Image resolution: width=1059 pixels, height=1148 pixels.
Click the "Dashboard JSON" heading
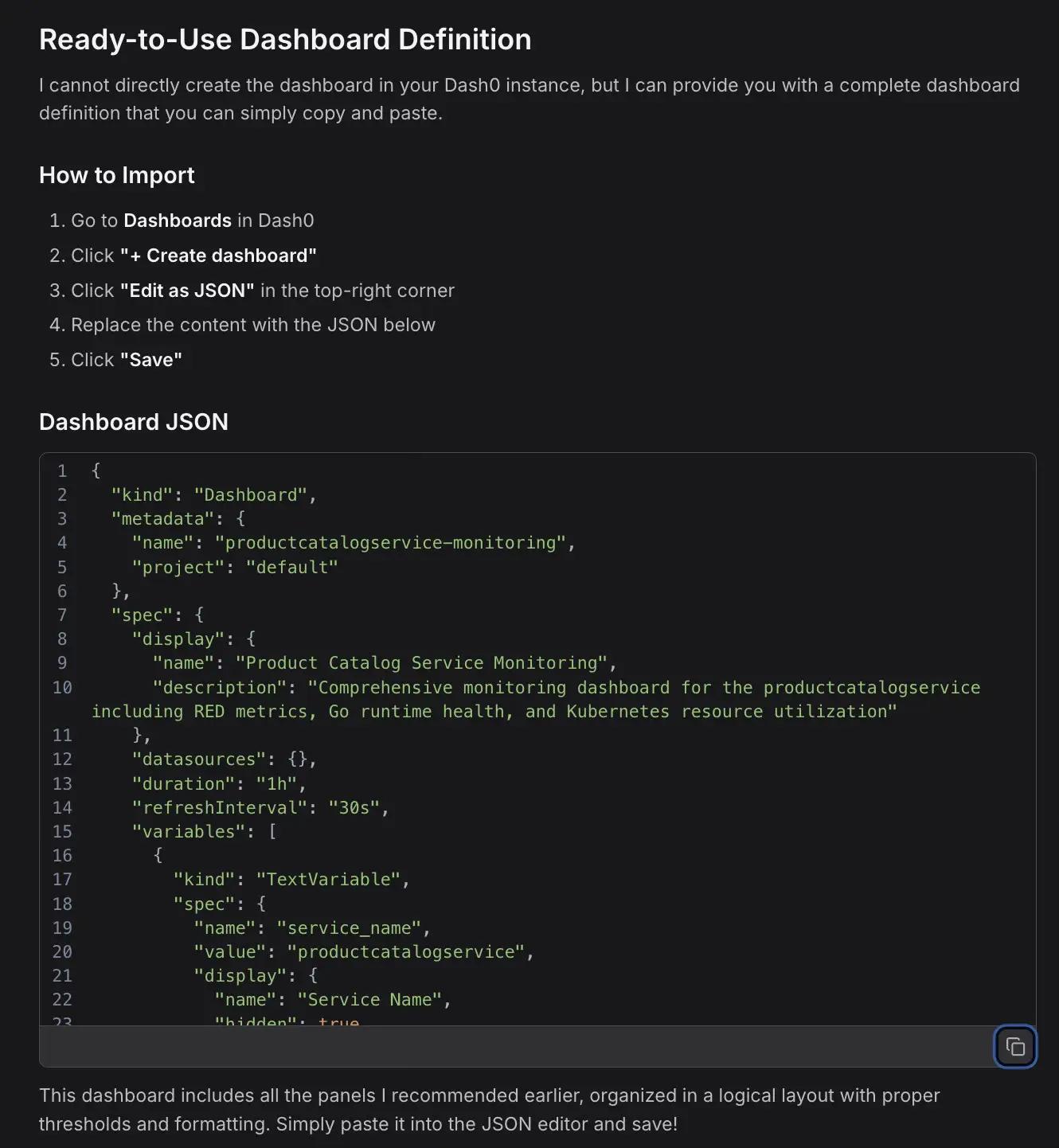[x=134, y=422]
